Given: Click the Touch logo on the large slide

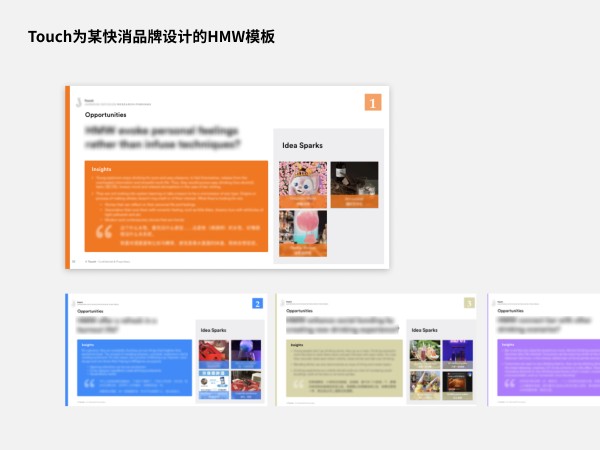Looking at the screenshot, I should 79,101.
